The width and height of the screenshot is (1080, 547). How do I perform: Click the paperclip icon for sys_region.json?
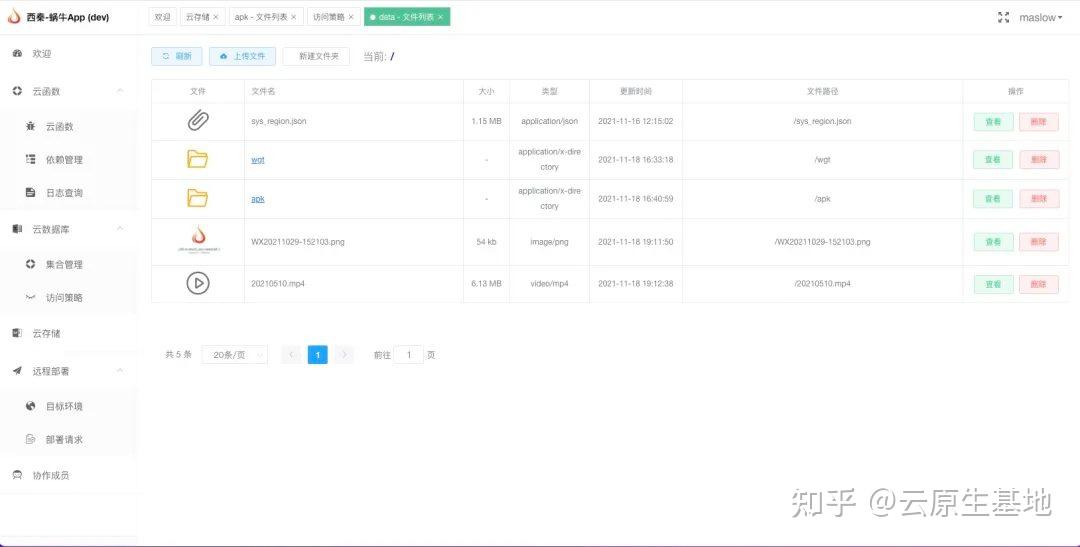[198, 121]
